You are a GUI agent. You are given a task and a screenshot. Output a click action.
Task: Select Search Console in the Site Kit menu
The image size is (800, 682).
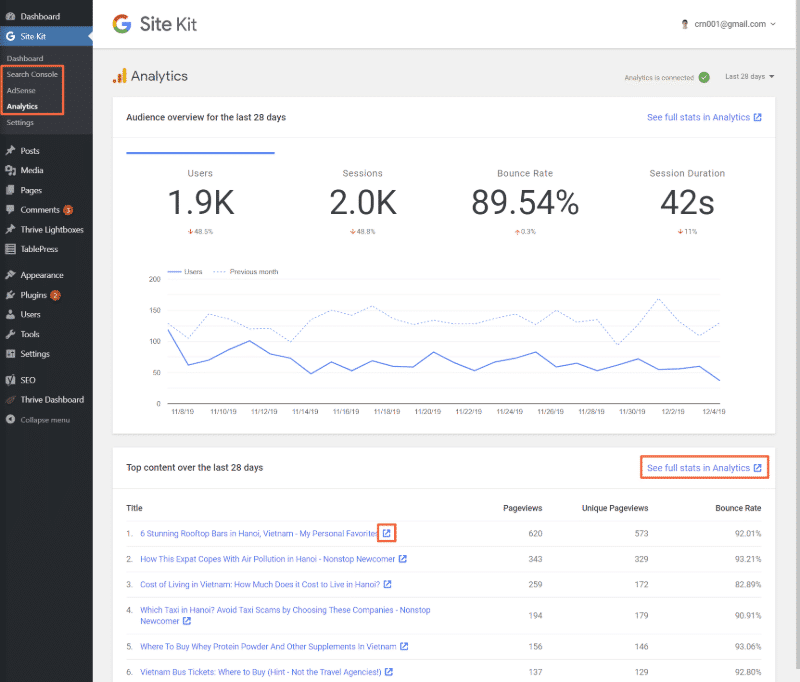33,73
